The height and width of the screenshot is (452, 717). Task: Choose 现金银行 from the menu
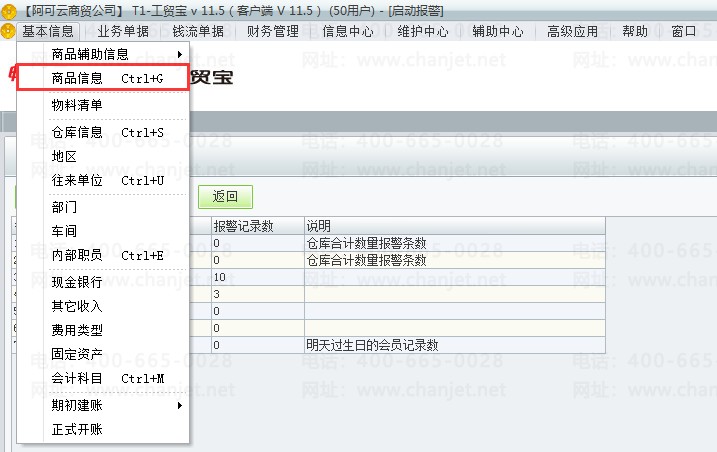tap(103, 282)
